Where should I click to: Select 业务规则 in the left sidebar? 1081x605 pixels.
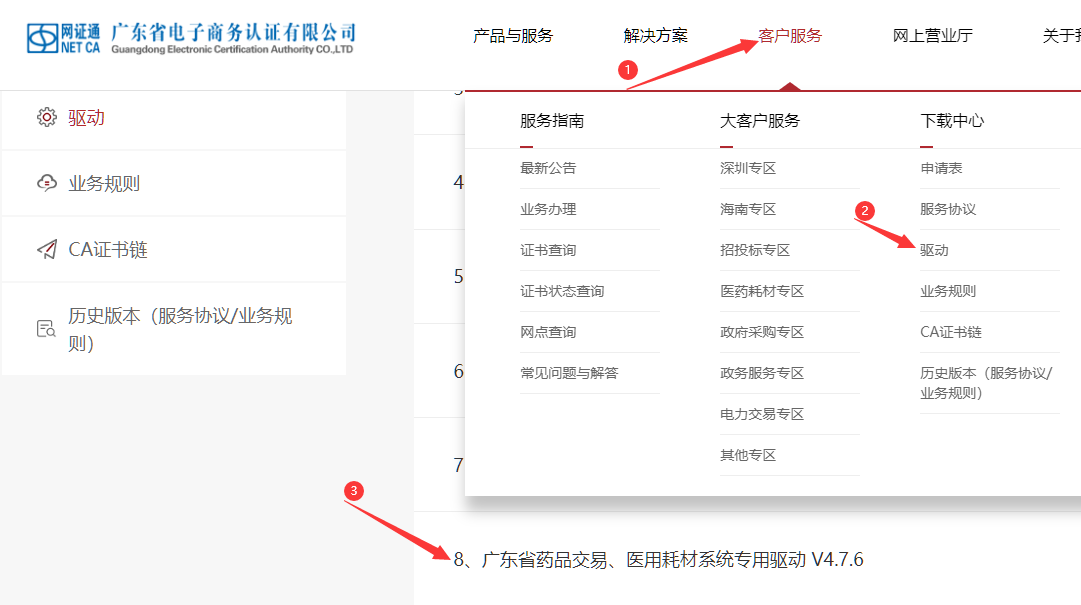pyautogui.click(x=104, y=184)
